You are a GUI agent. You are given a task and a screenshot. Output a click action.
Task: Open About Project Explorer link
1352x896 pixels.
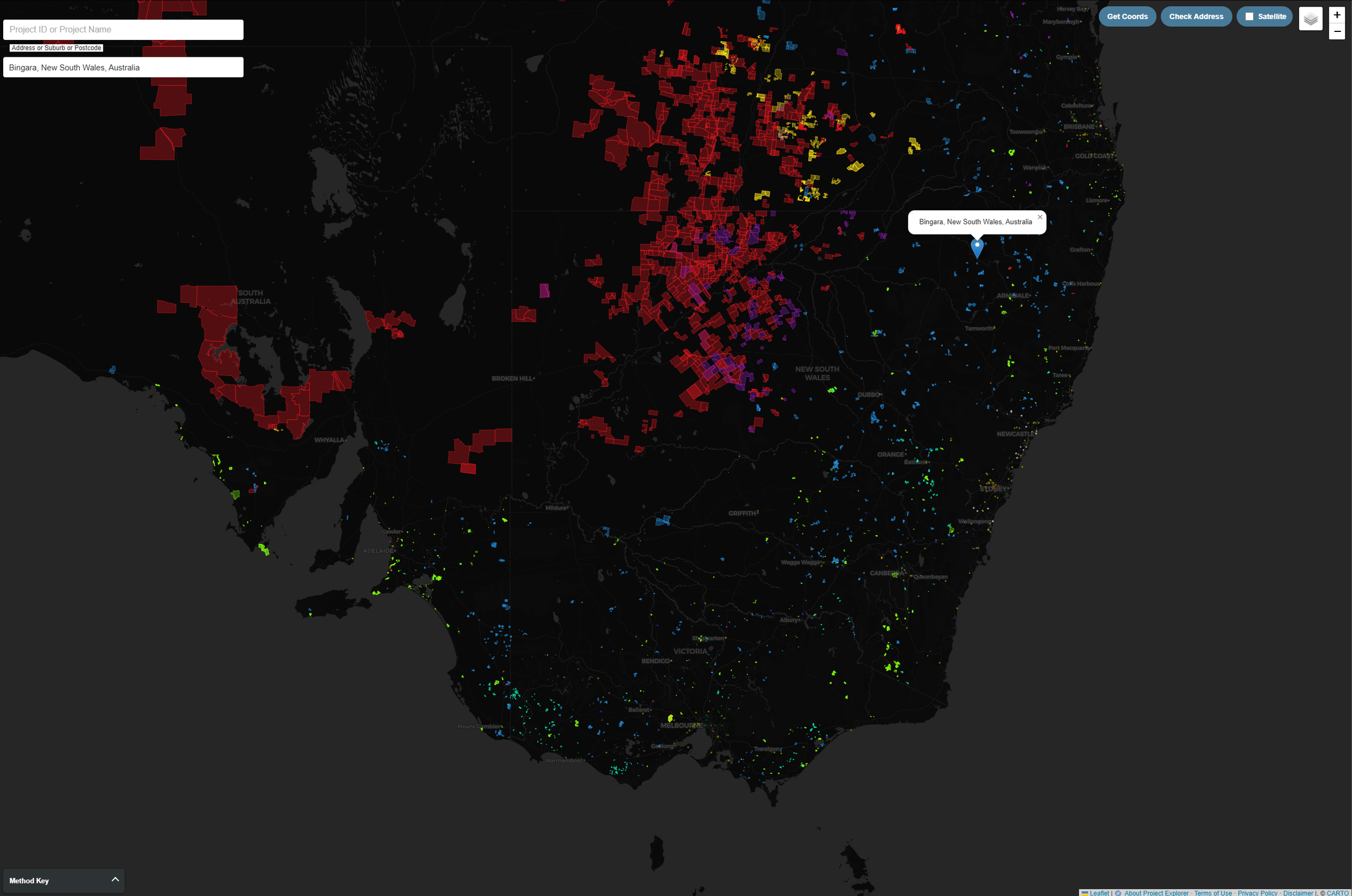(1156, 893)
